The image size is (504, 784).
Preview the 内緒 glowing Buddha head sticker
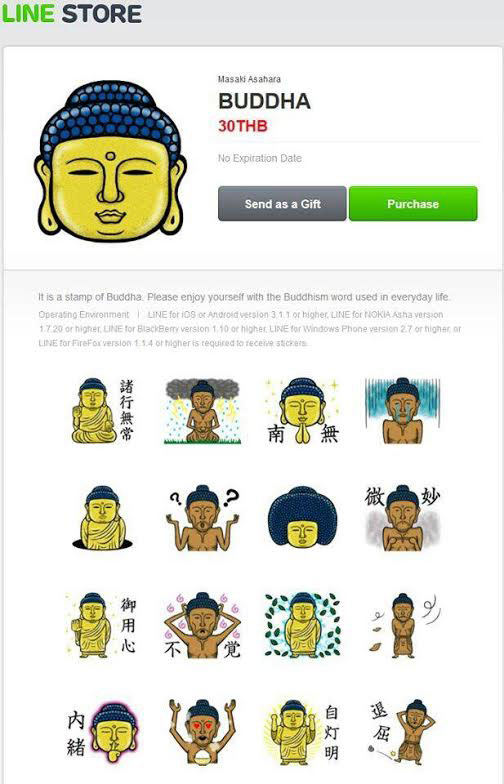coord(102,732)
